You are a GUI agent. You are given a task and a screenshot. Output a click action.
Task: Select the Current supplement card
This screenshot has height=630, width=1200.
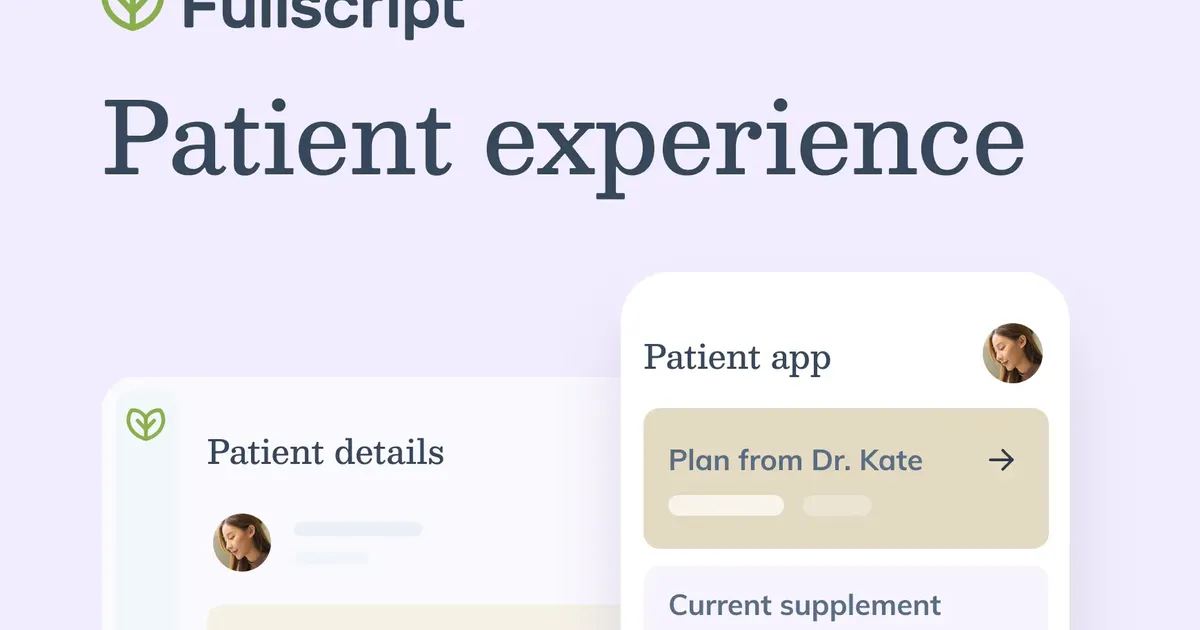tap(845, 598)
